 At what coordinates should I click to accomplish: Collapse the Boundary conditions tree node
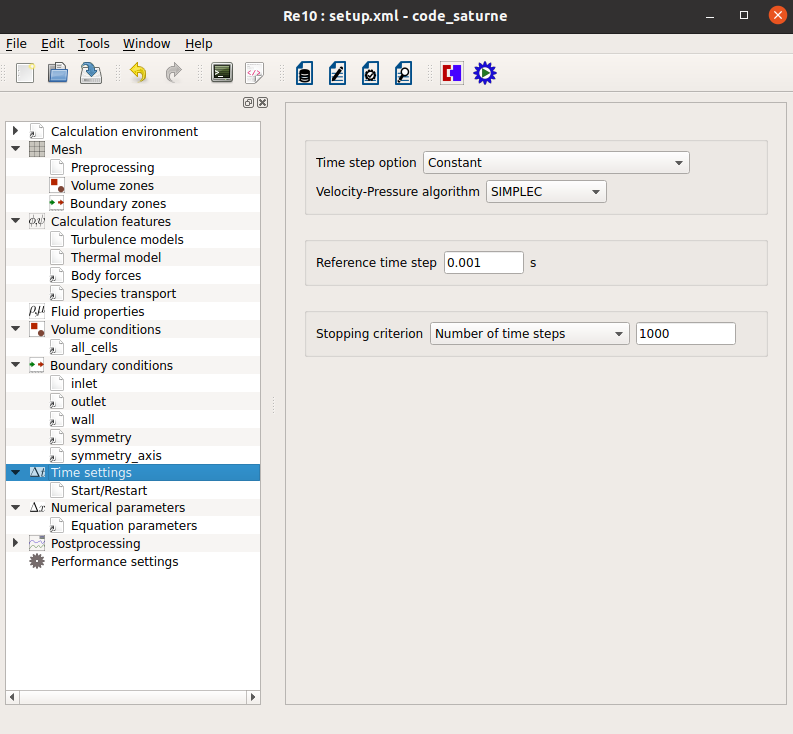pyautogui.click(x=15, y=366)
